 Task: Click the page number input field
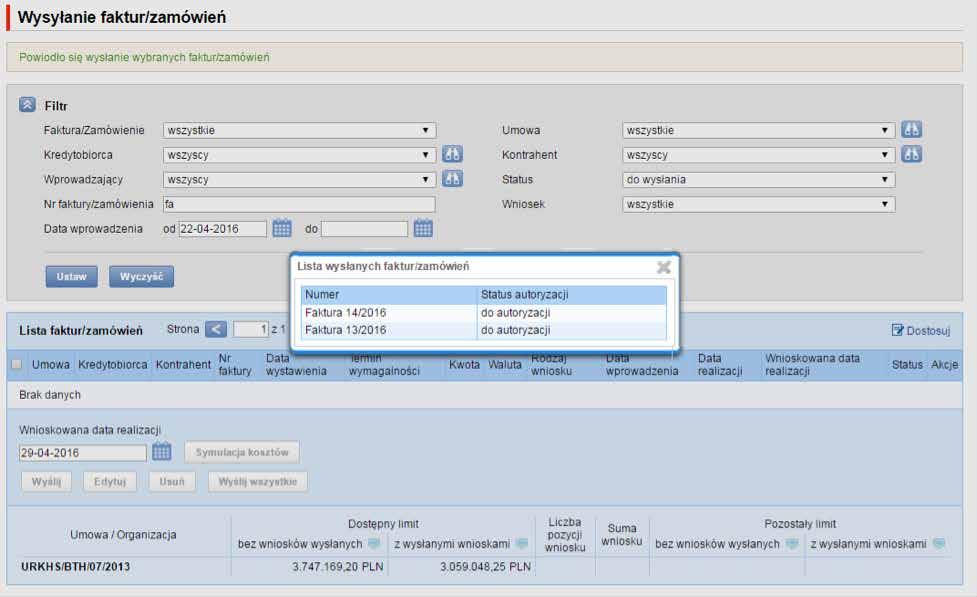250,329
